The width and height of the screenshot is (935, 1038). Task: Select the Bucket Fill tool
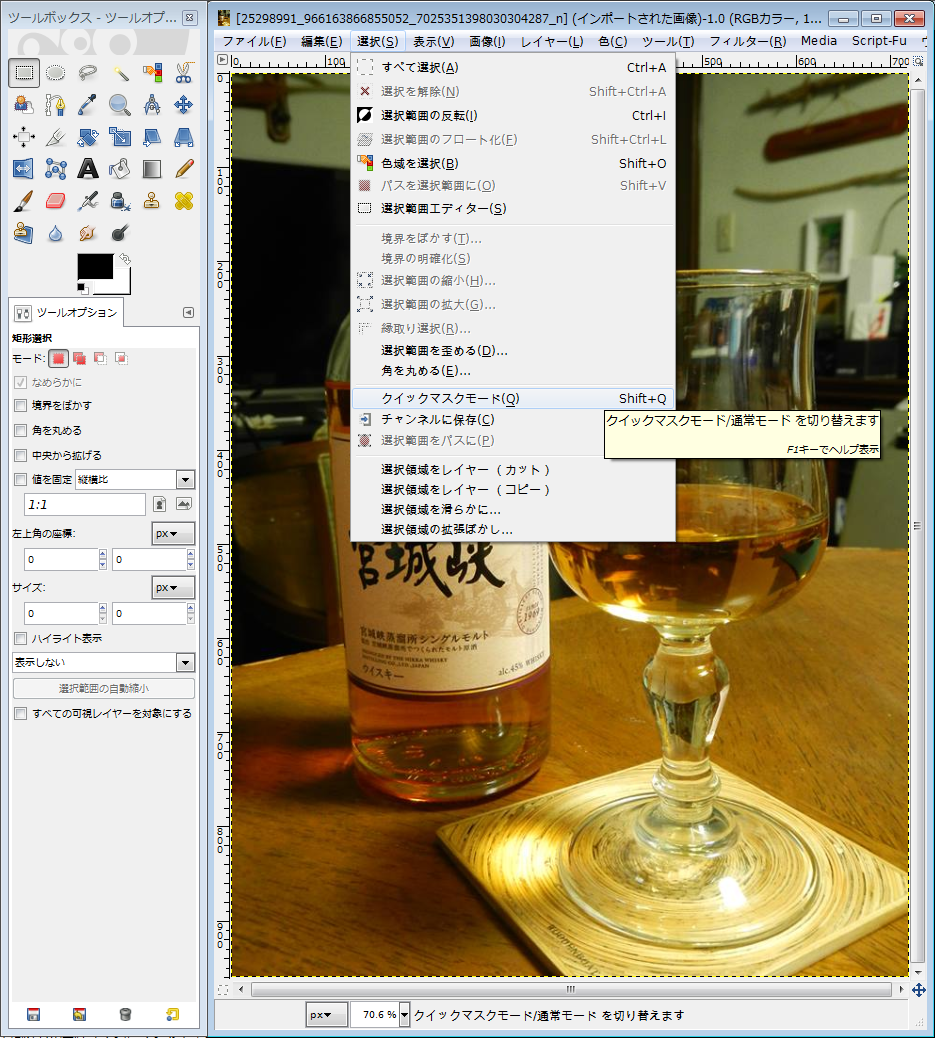coord(120,168)
